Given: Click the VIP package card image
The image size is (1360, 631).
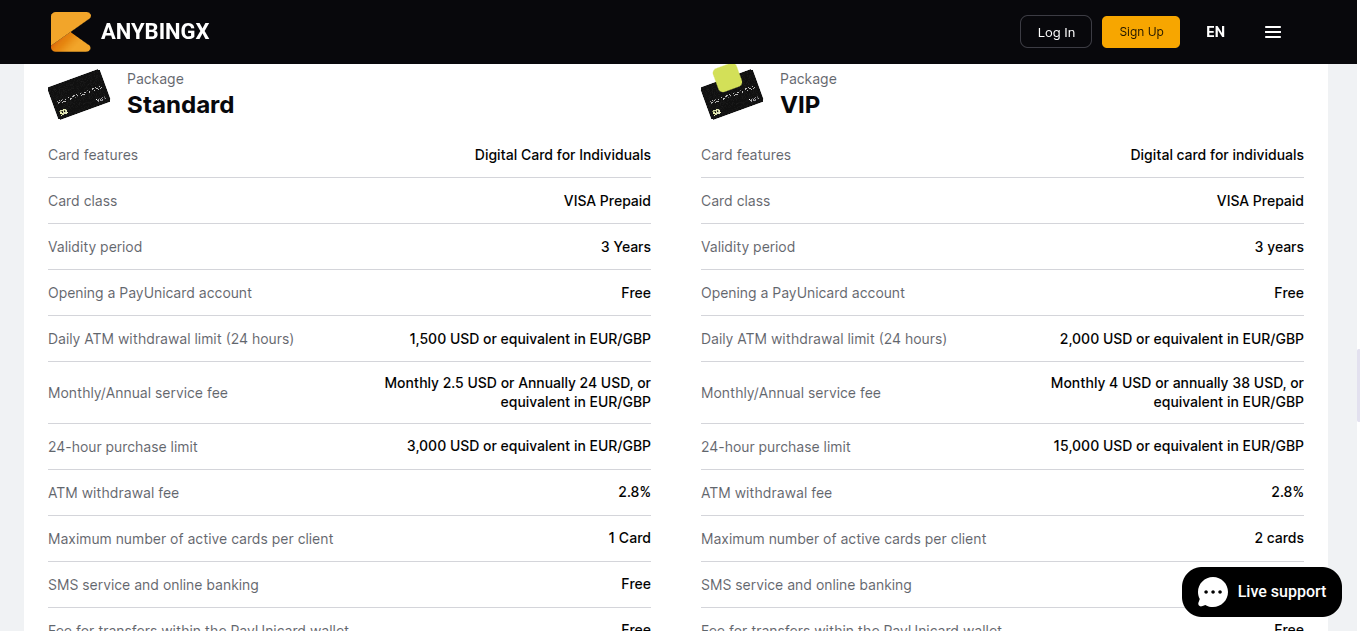Looking at the screenshot, I should 731,93.
